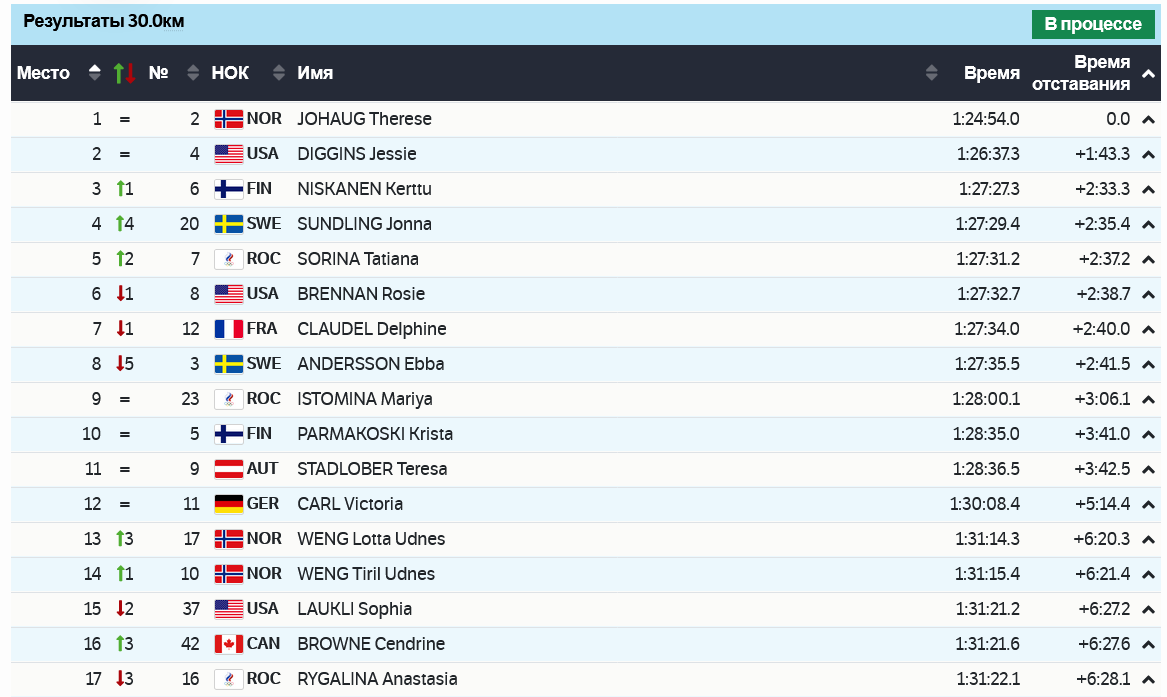
Task: Collapse all rows using header chevron
Action: tap(1148, 74)
